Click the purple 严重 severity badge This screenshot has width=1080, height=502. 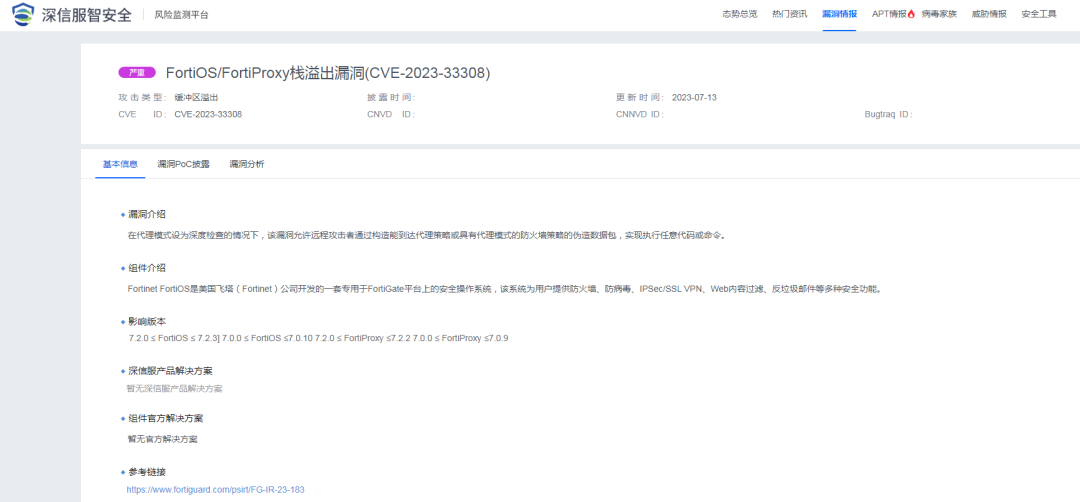tap(137, 72)
